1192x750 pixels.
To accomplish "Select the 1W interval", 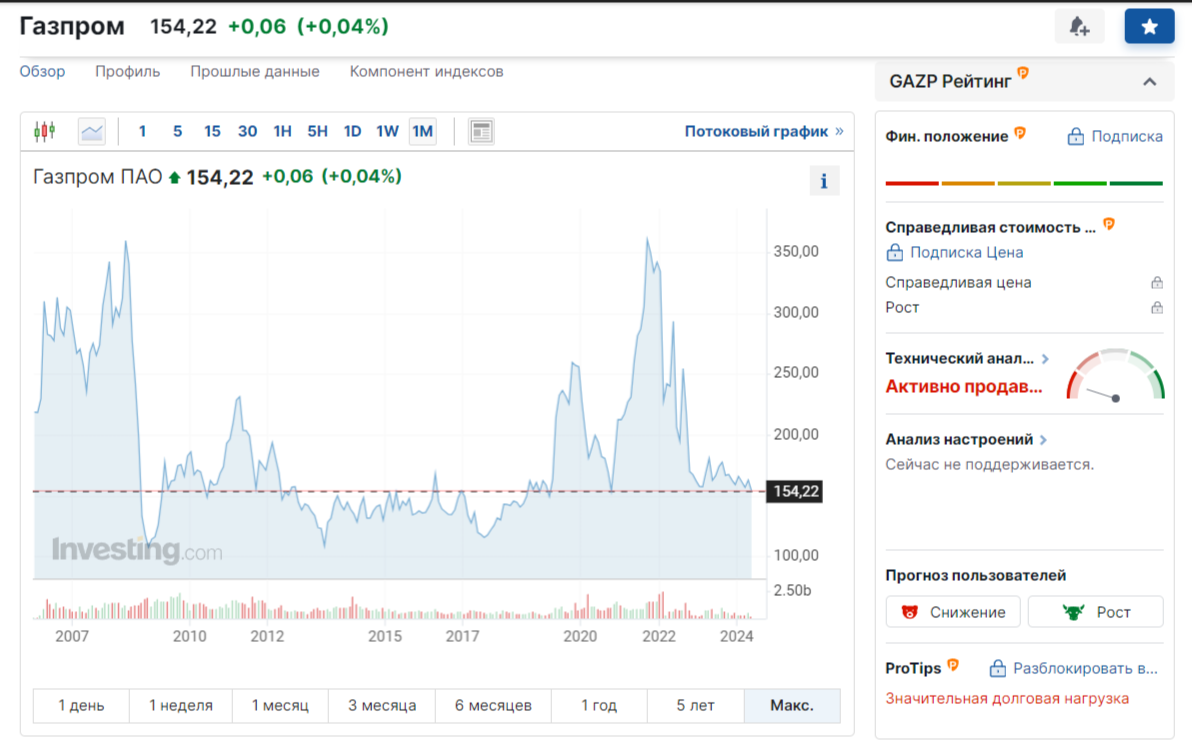I will [387, 131].
